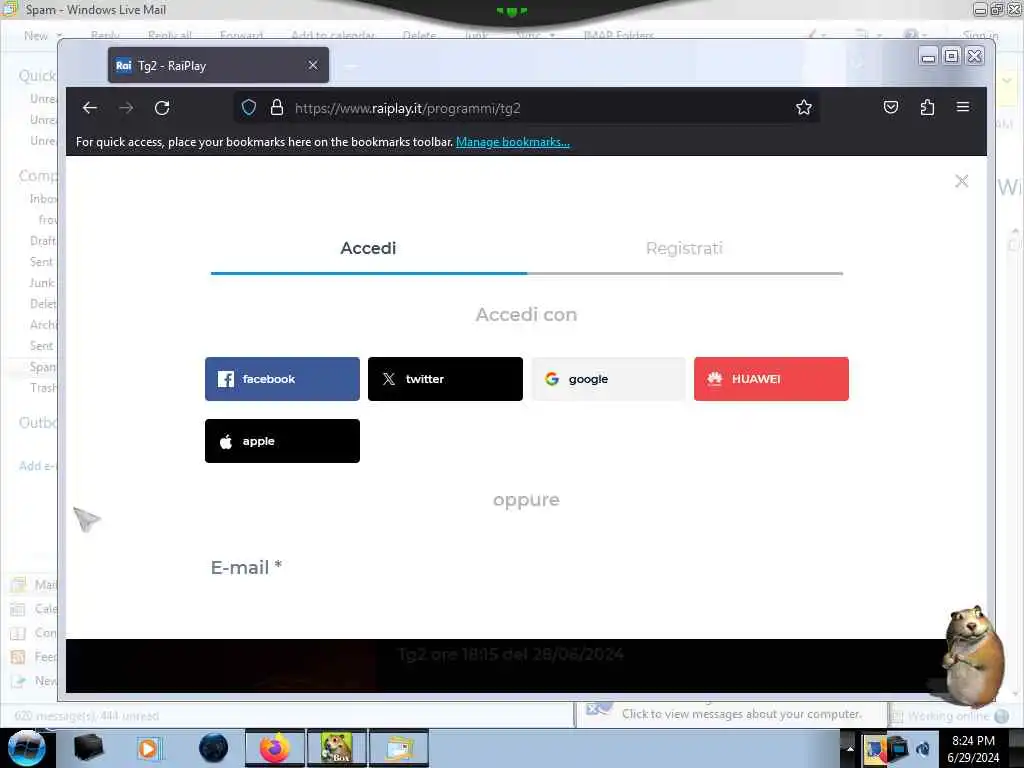Open the Firefox hamburger menu
Viewport: 1024px width, 768px height.
(x=963, y=106)
